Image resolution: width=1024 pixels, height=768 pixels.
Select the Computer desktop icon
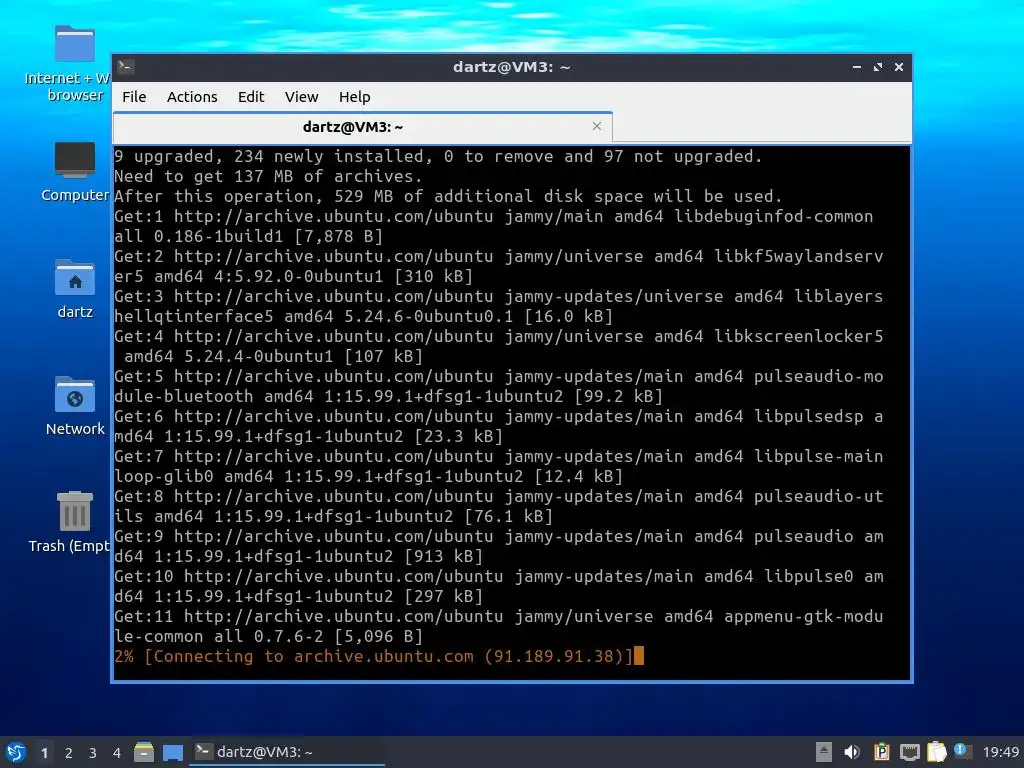coord(74,172)
